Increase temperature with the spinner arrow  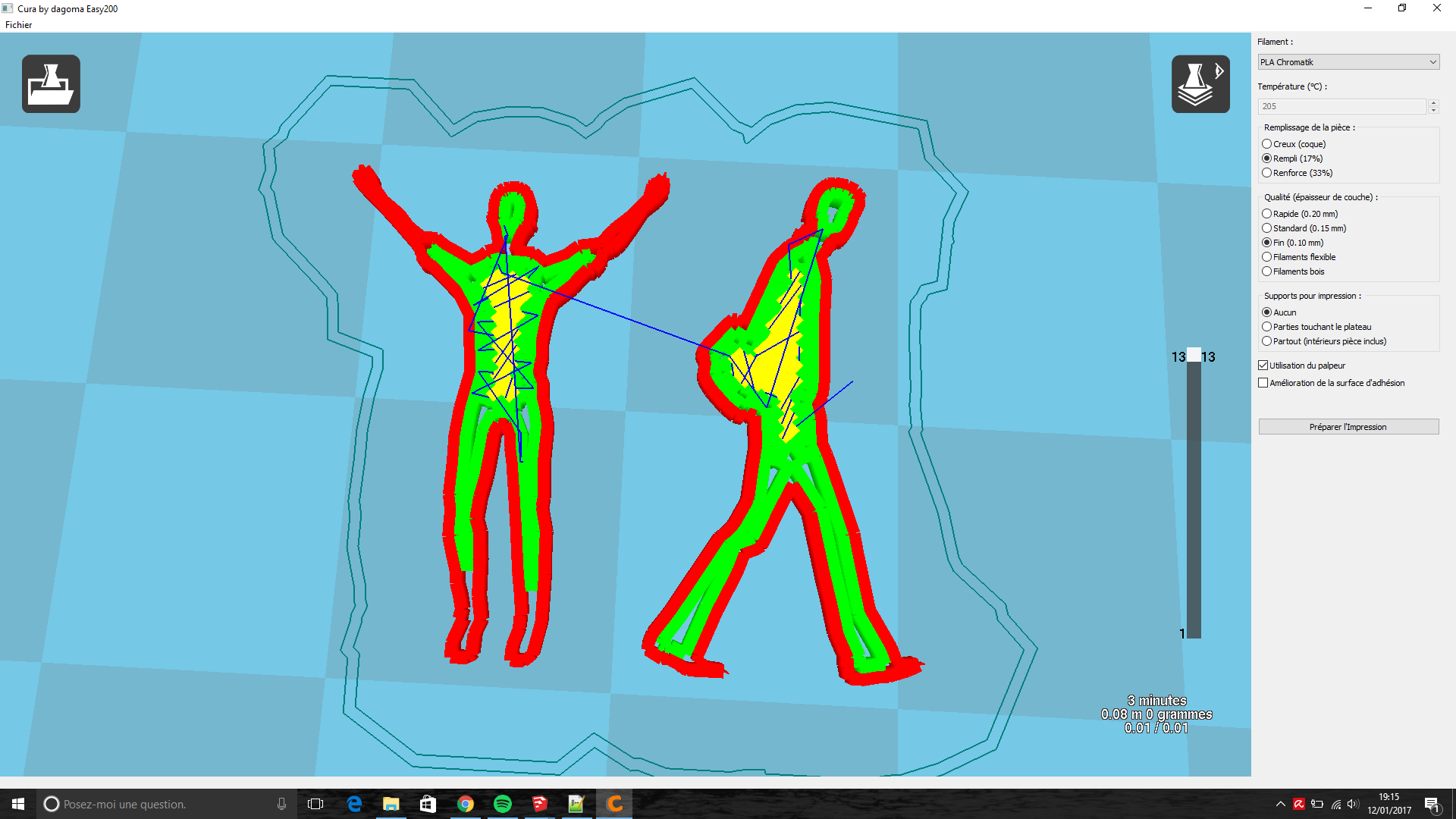[x=1433, y=102]
